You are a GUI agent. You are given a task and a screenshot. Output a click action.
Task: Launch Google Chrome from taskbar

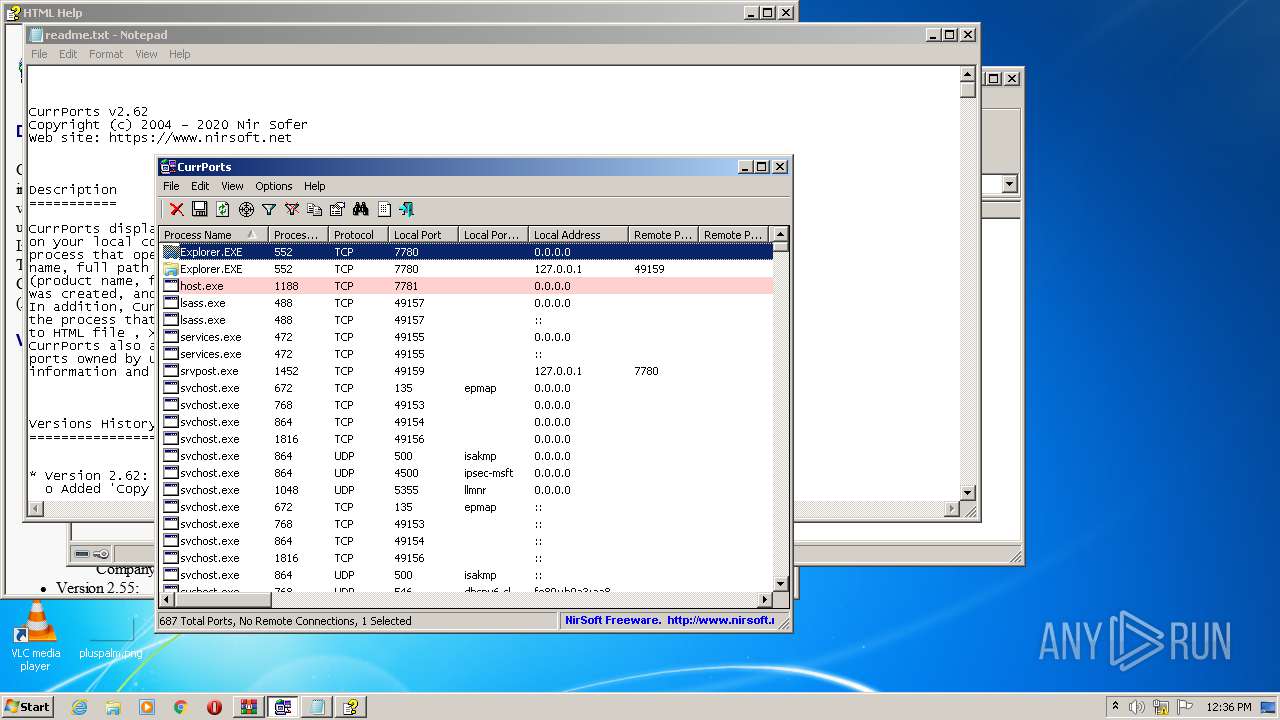tap(180, 707)
